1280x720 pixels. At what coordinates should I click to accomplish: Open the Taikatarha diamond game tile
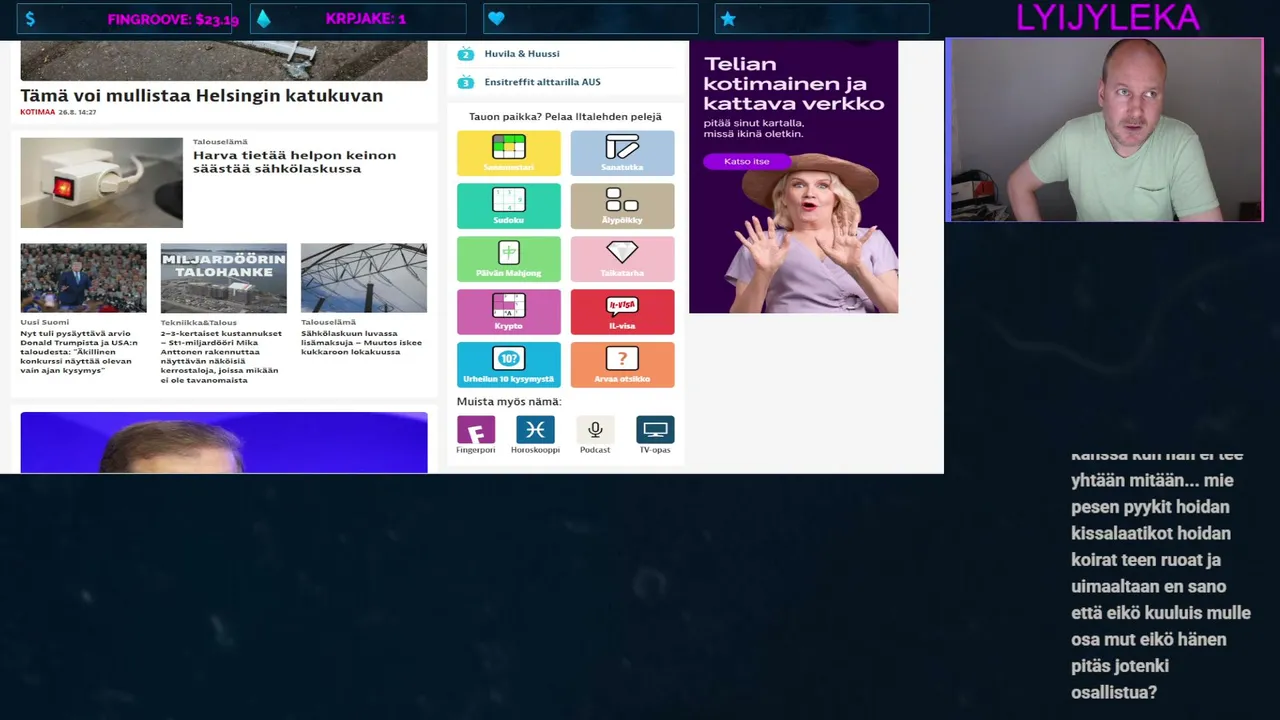click(x=622, y=259)
